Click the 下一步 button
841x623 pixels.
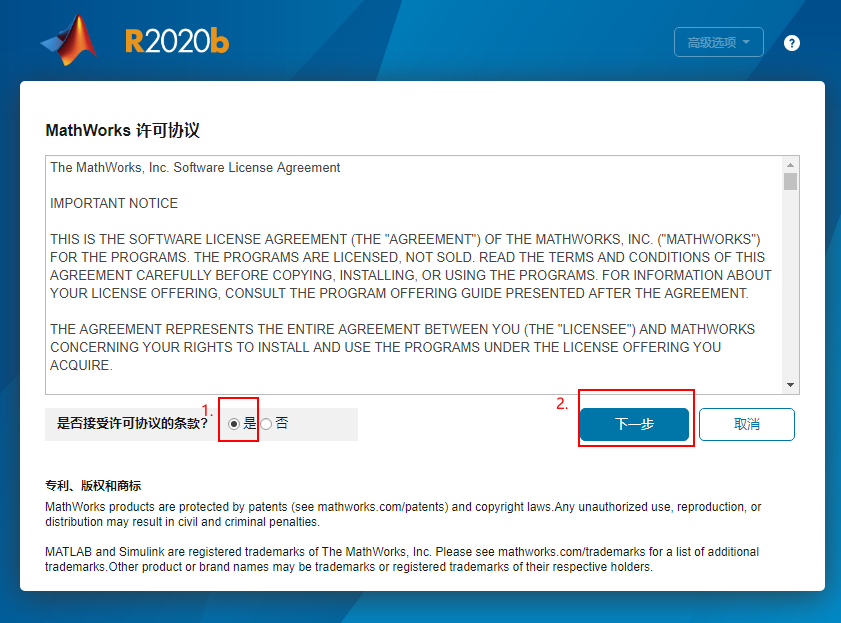[x=634, y=424]
